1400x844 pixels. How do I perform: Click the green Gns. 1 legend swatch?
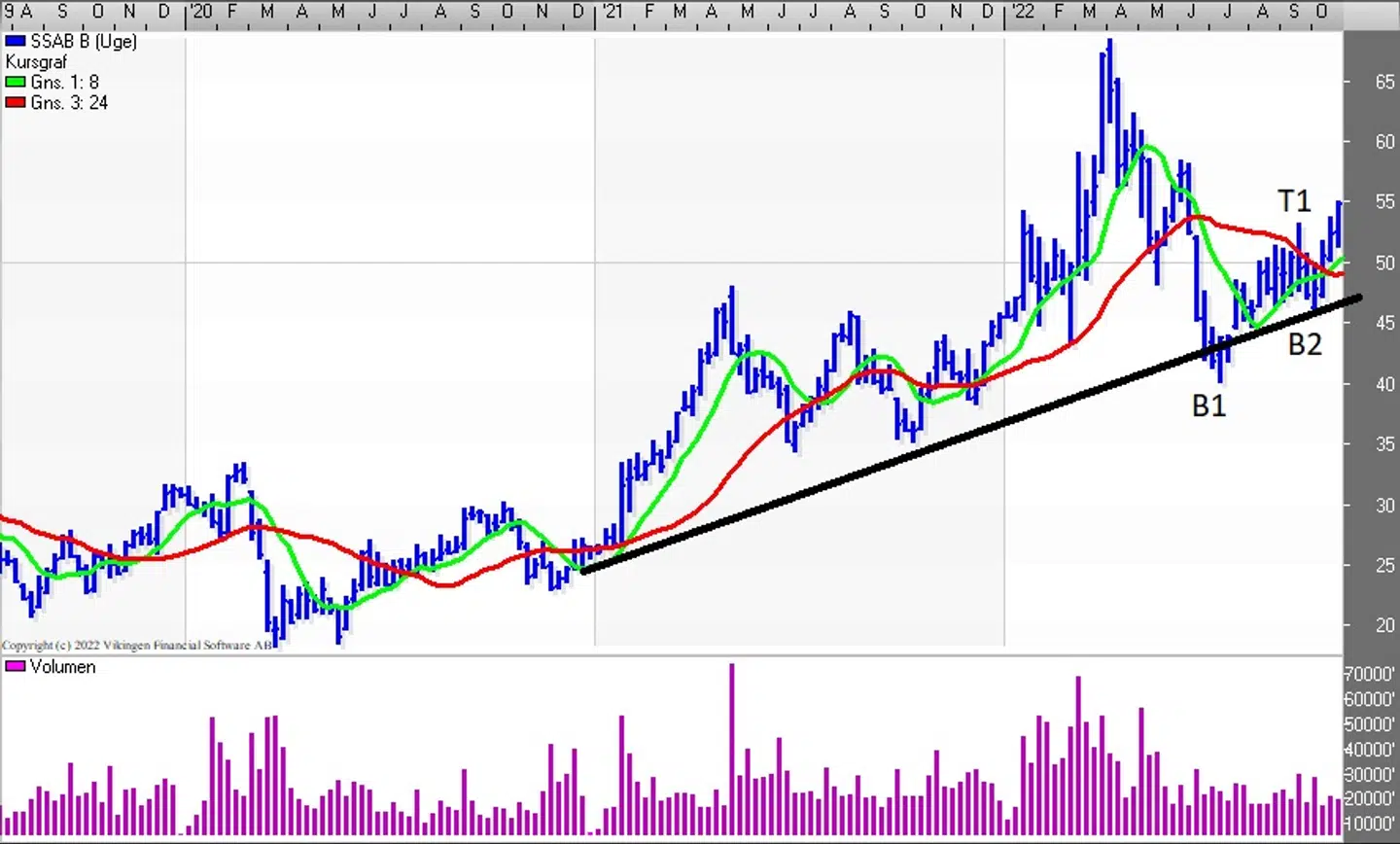tap(15, 83)
